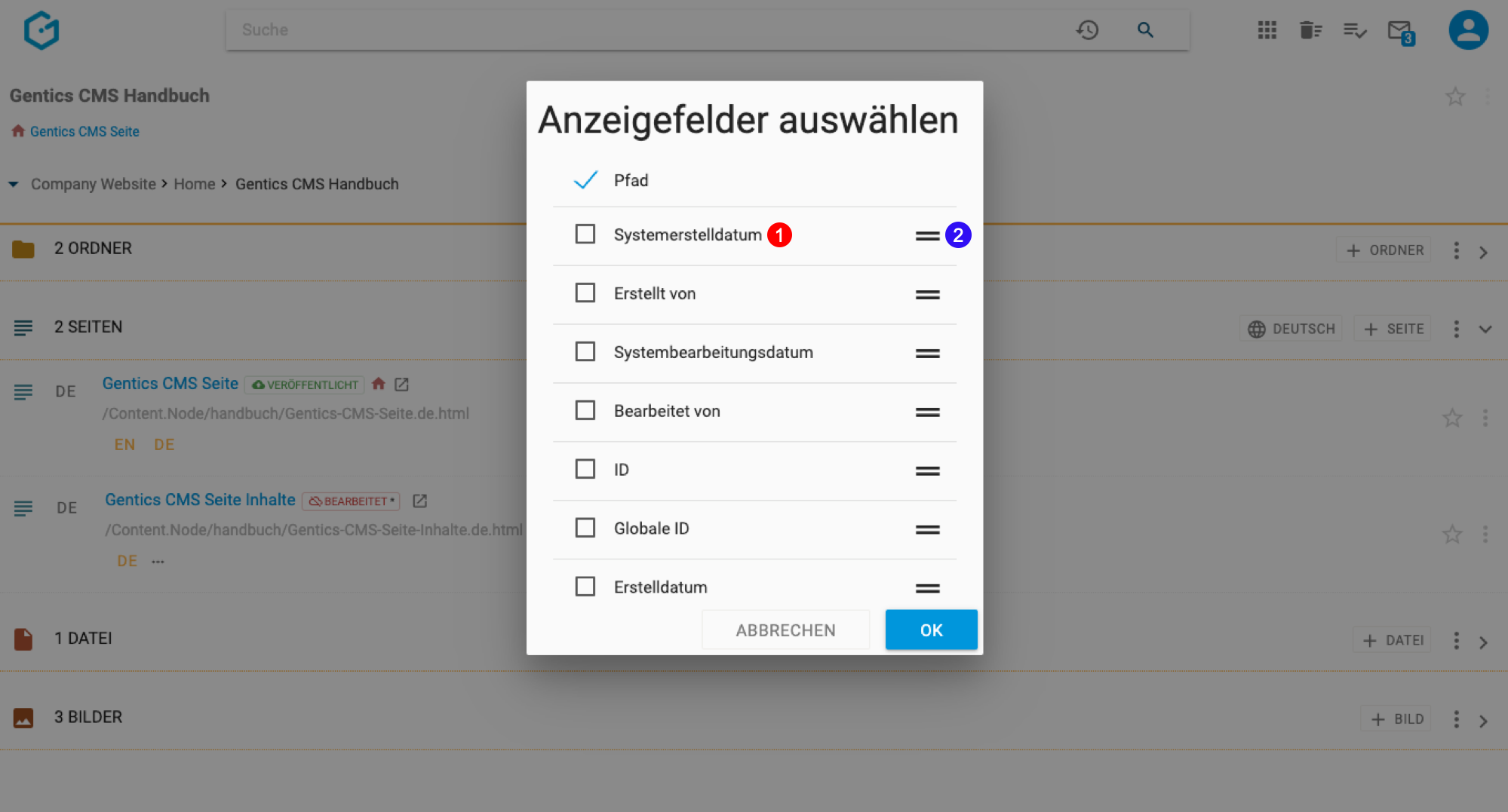Image resolution: width=1508 pixels, height=812 pixels.
Task: Open the messages mail icon
Action: pos(1401,32)
